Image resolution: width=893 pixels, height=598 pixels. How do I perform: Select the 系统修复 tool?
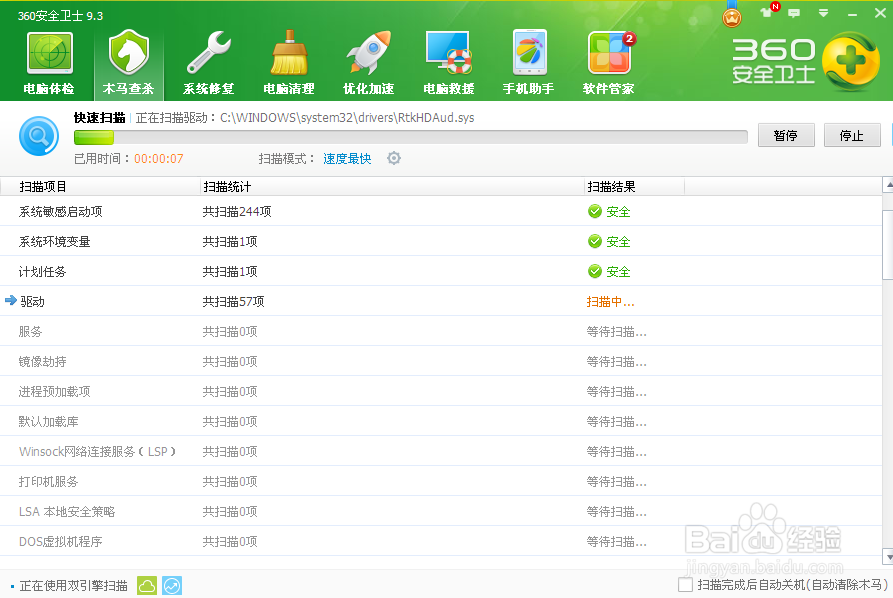tap(209, 60)
